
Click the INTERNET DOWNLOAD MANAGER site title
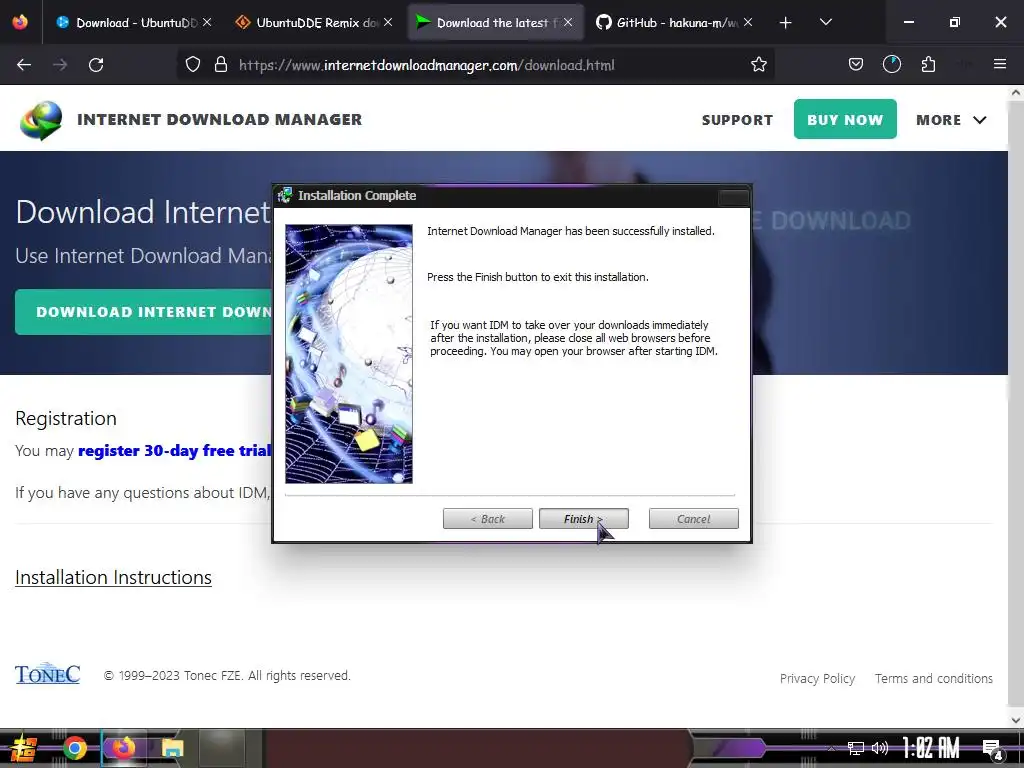[219, 120]
